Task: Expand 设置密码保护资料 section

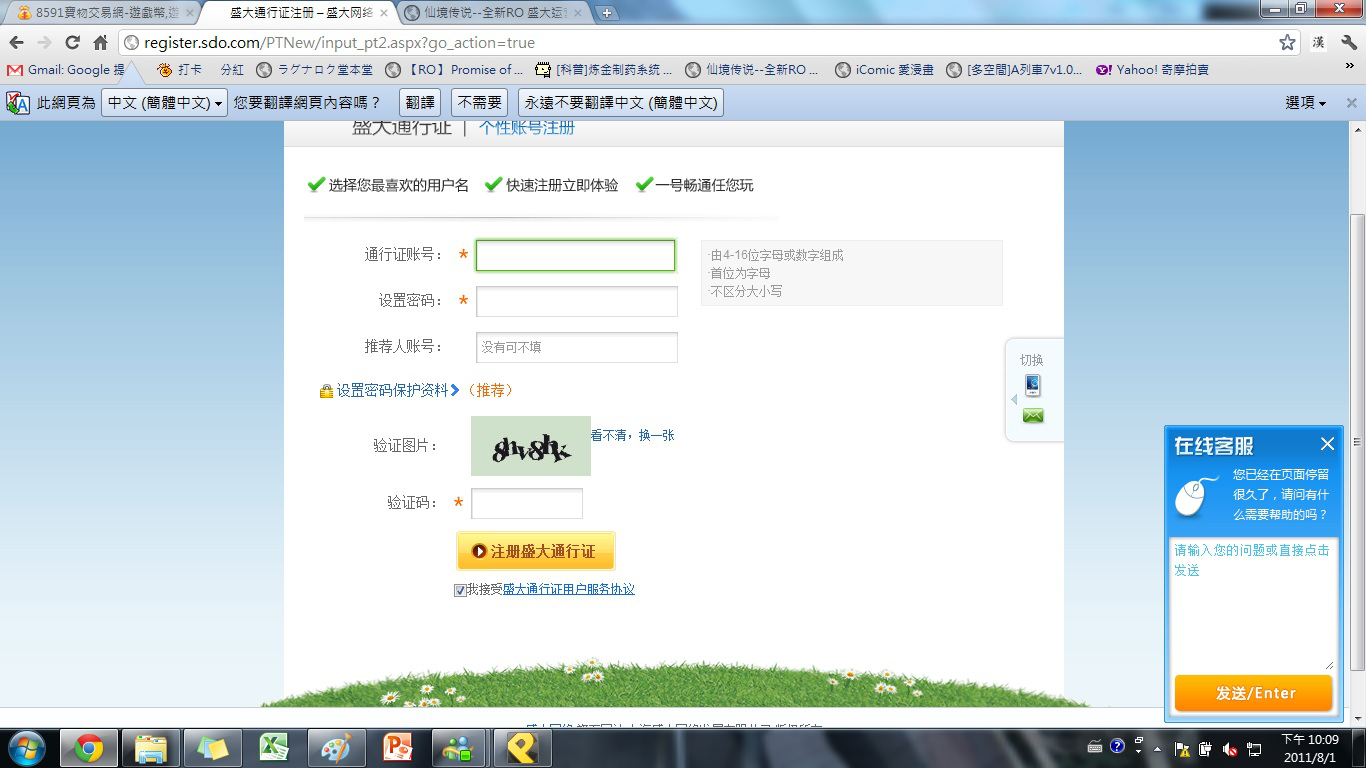Action: click(x=398, y=391)
